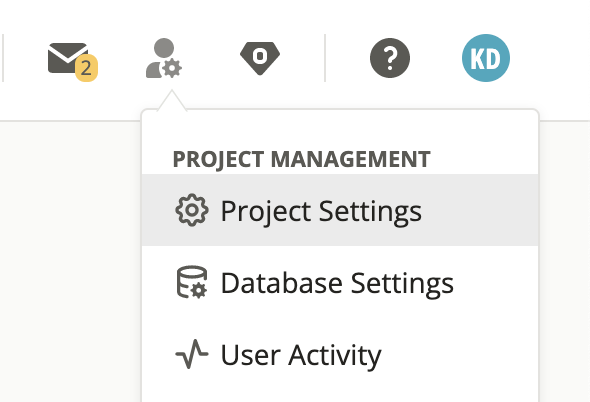
Task: Select Database Settings from the menu
Action: pyautogui.click(x=340, y=282)
